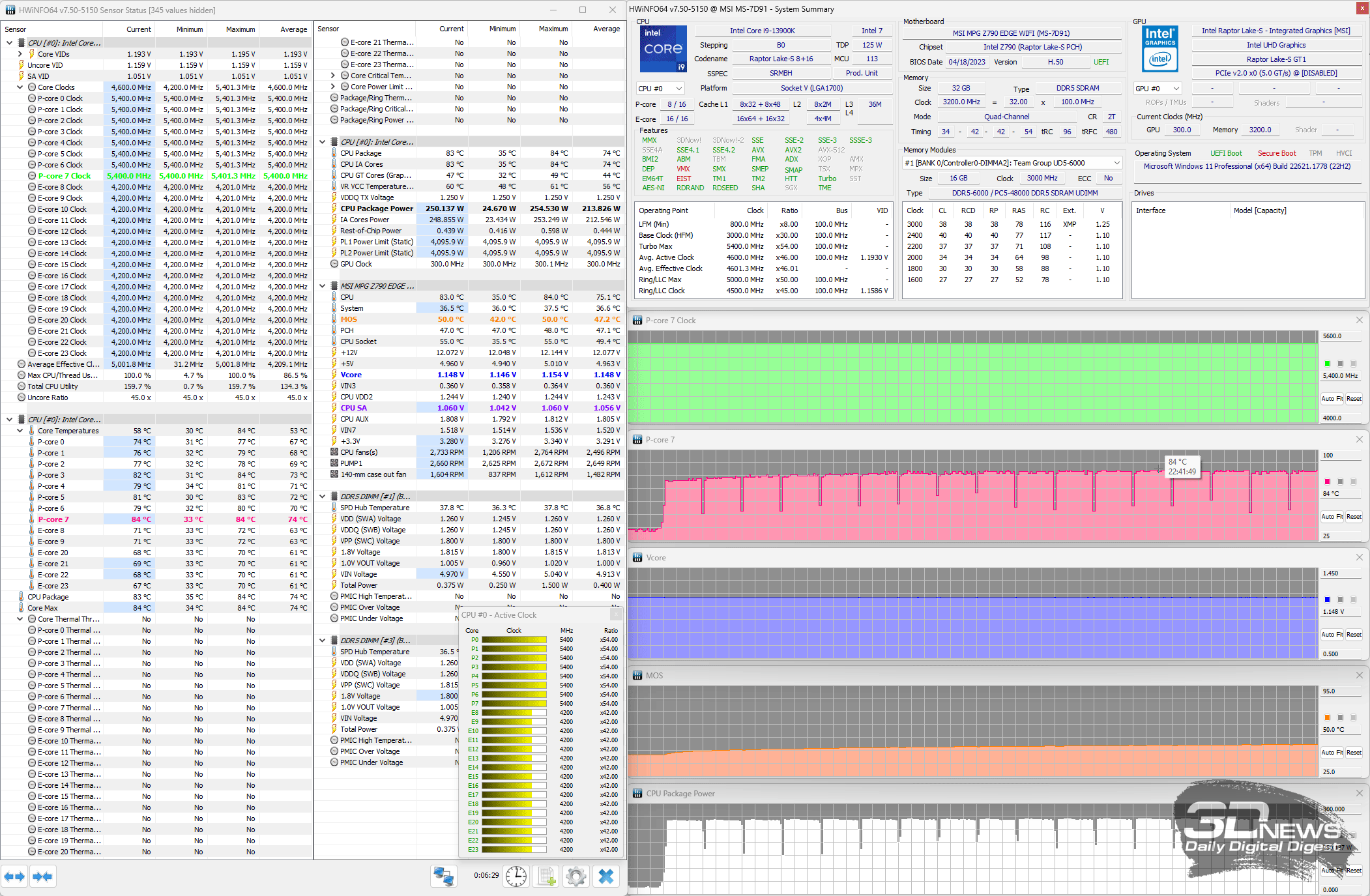1370x896 pixels.
Task: Click Reset on P-core 7 Clock graph
Action: tap(1354, 399)
